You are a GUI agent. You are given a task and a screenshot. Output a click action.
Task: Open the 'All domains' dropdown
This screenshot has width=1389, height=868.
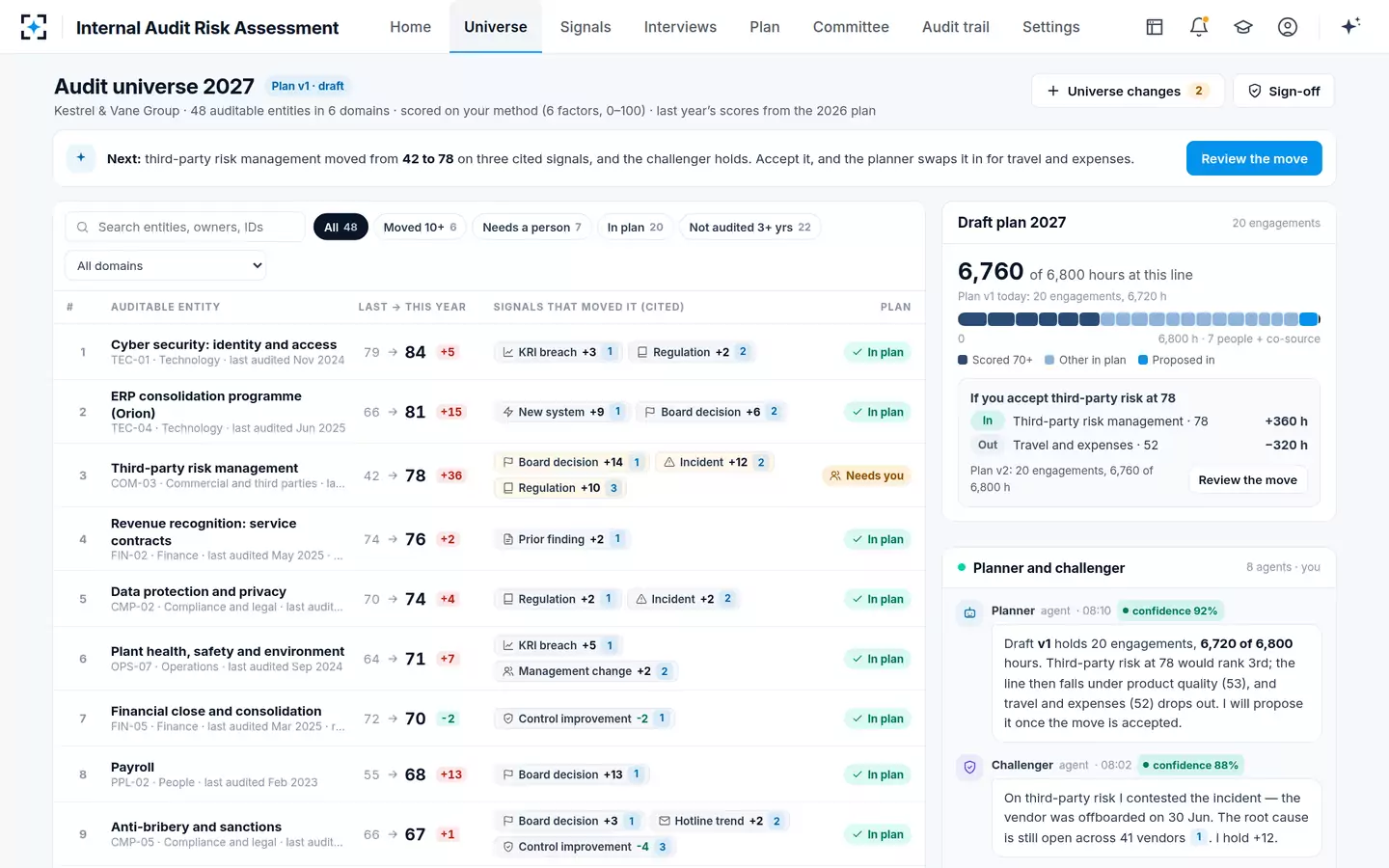pos(166,265)
